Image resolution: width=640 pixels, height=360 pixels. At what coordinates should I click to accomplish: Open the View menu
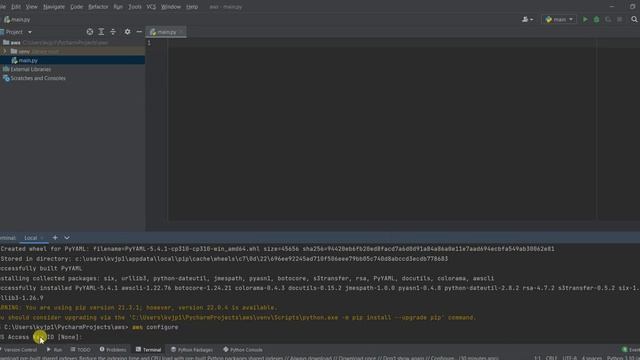[x=31, y=7]
